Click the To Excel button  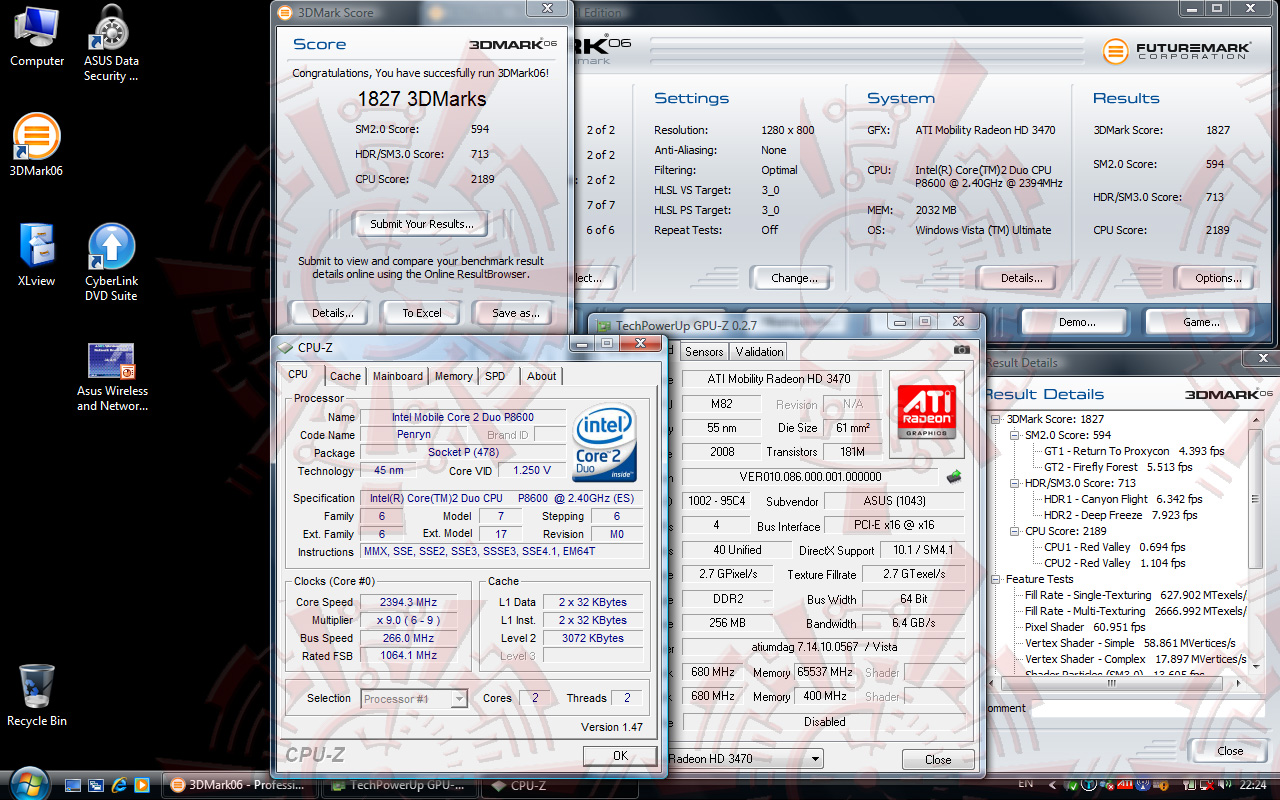(x=422, y=313)
